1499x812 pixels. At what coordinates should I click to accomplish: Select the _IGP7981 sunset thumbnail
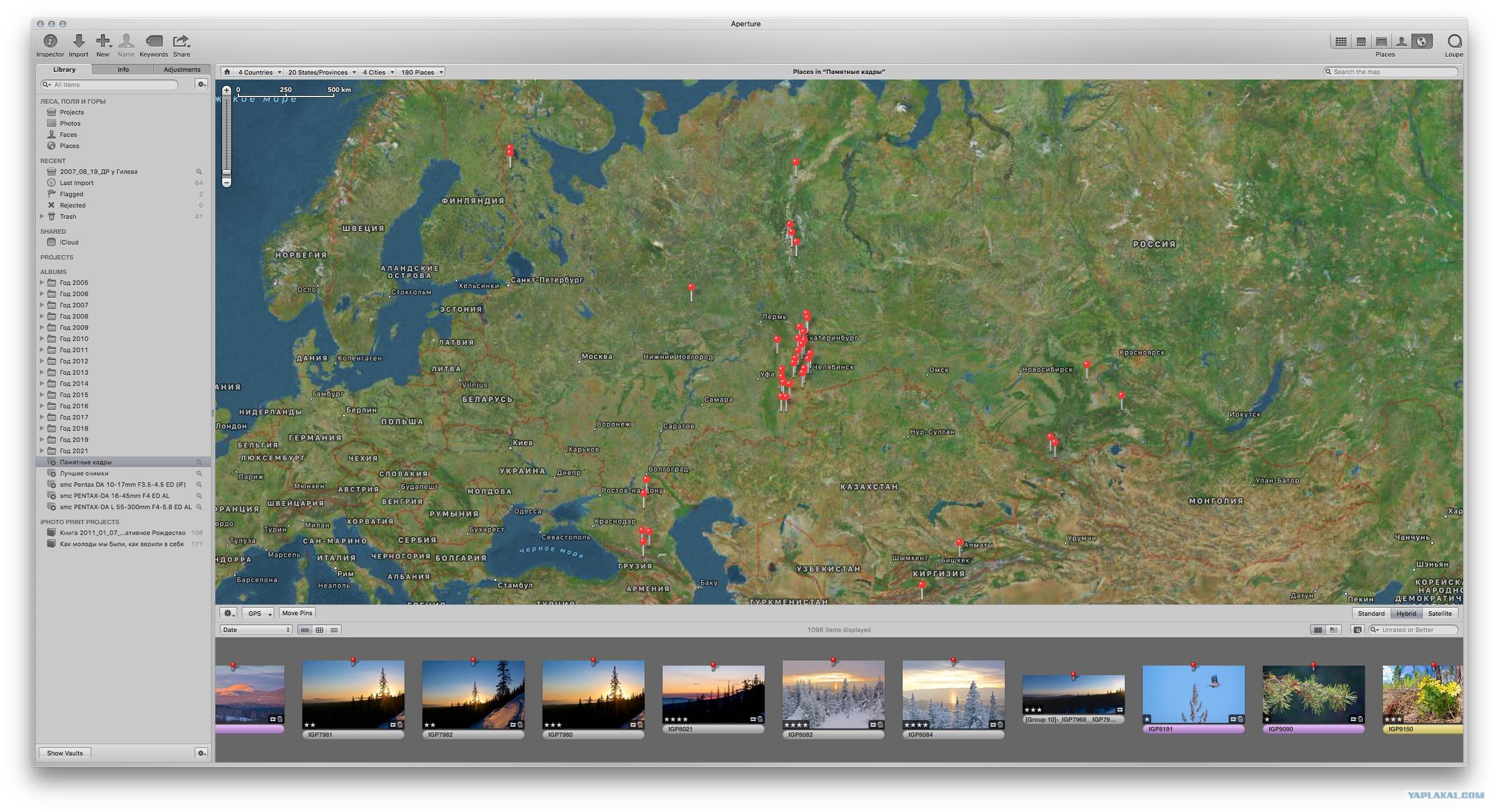[353, 694]
